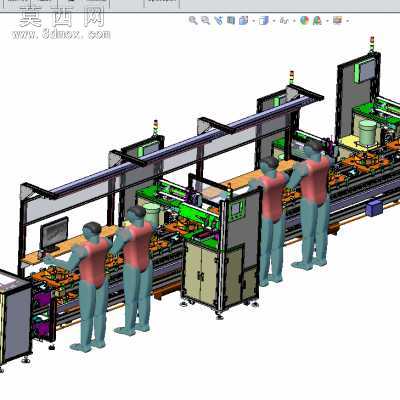Expand the View Settings dropdown arrow
The height and width of the screenshot is (400, 400).
(x=348, y=21)
